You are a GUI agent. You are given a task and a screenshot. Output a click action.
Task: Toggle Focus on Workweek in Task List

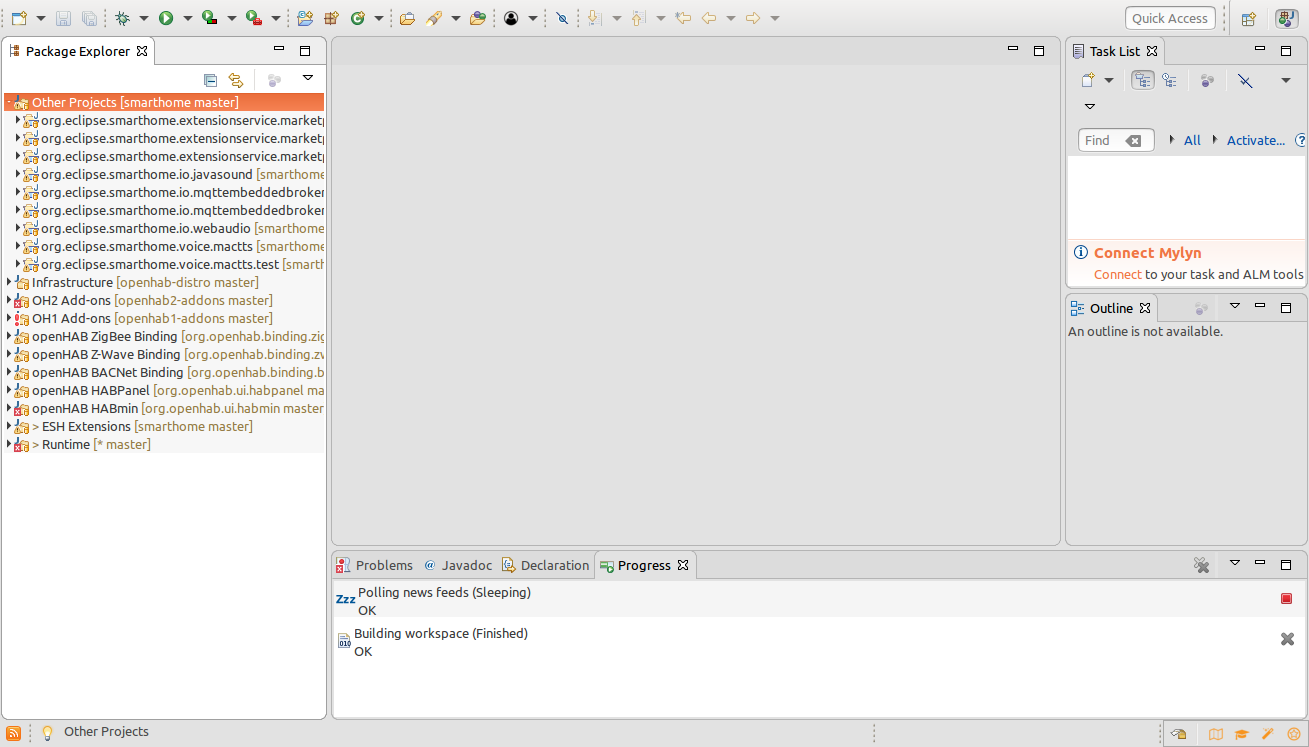(x=1207, y=80)
